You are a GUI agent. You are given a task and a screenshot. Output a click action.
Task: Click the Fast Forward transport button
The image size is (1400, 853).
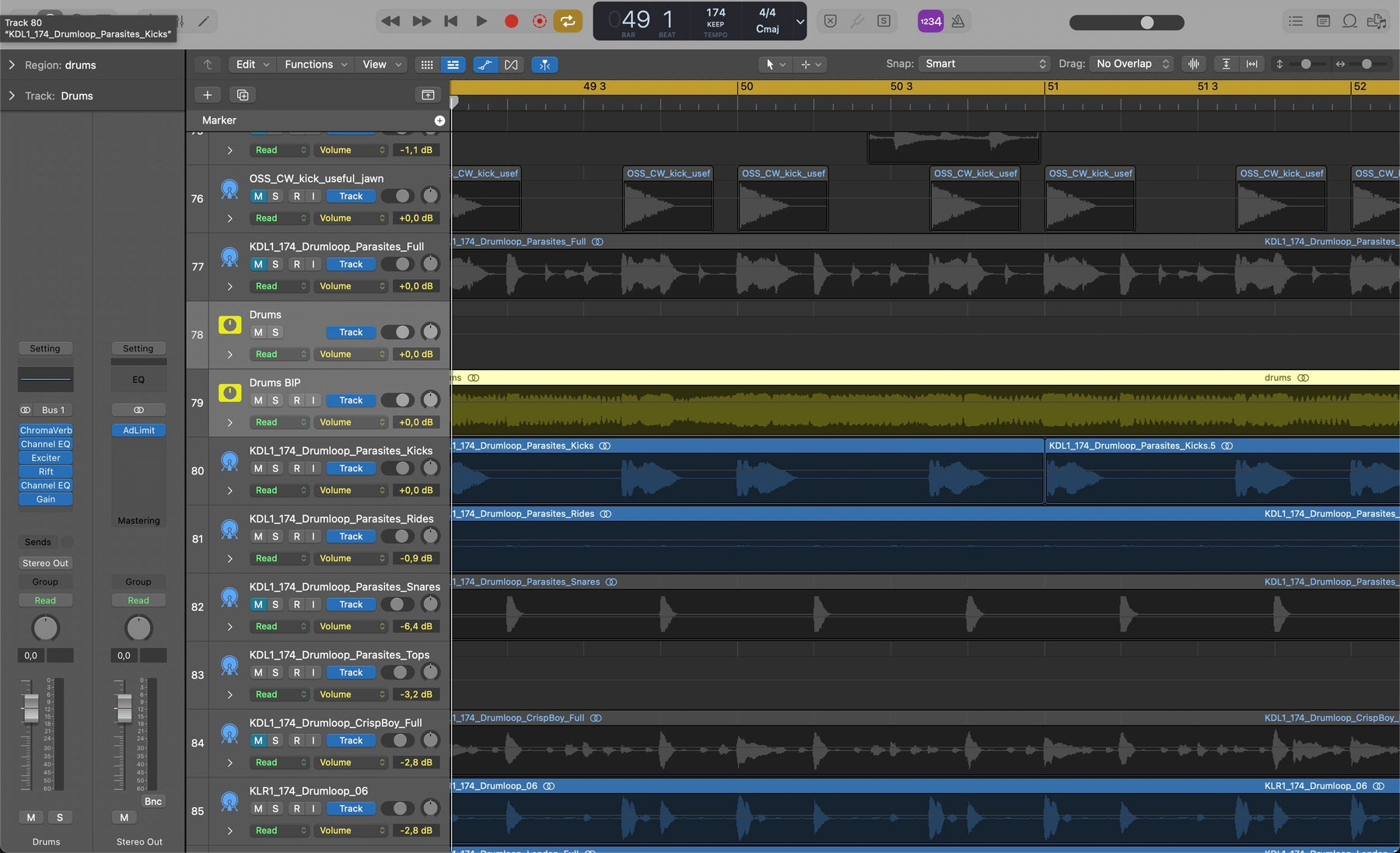click(x=422, y=21)
